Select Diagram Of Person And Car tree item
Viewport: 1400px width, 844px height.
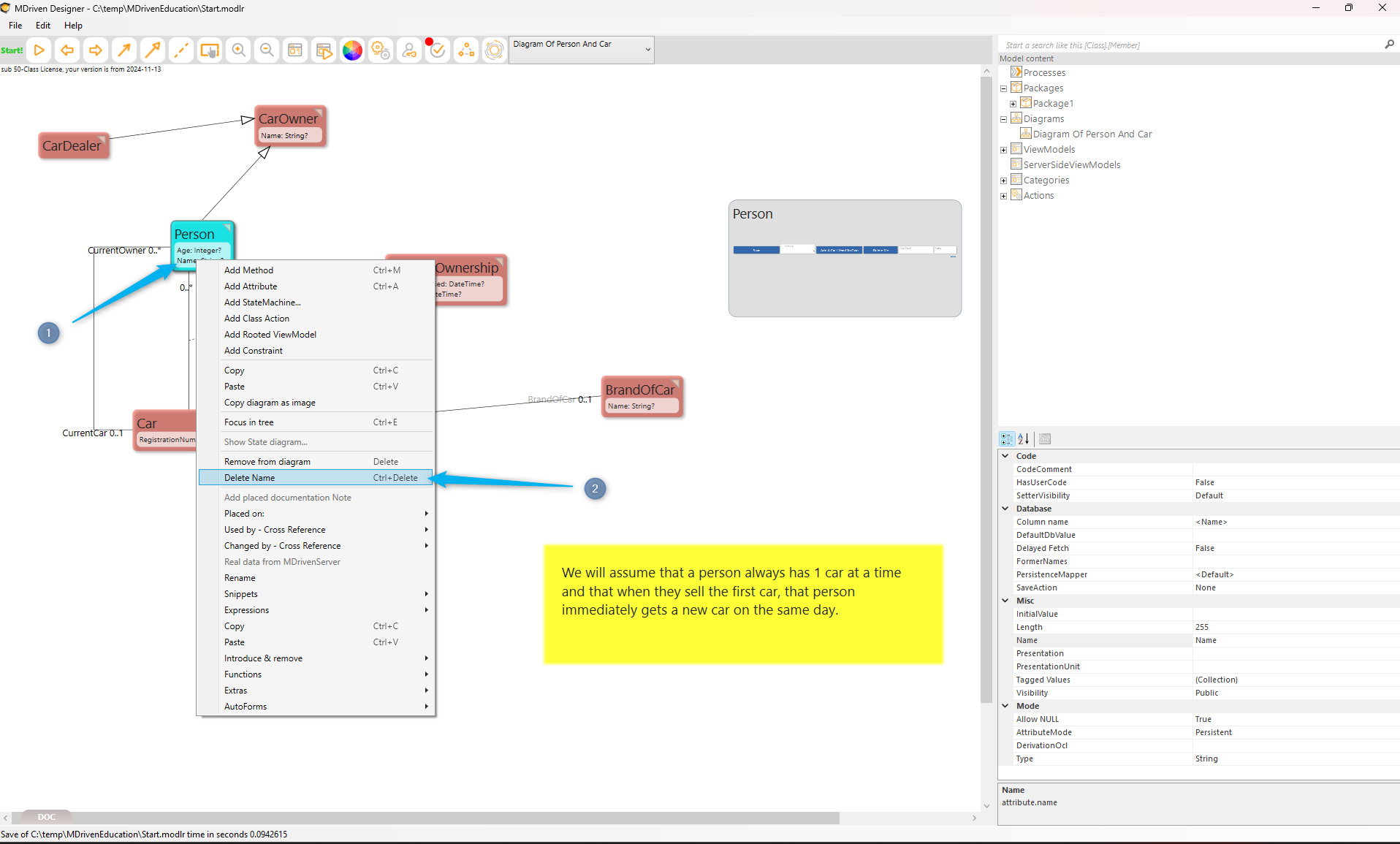coord(1092,134)
